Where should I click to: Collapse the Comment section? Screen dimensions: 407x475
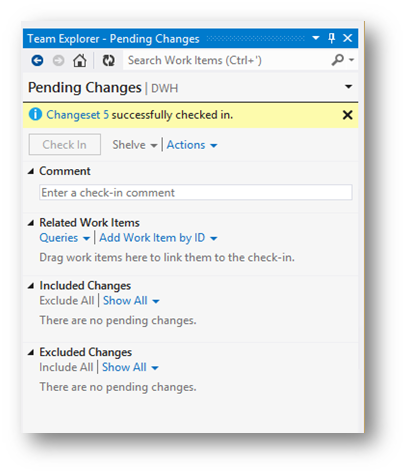point(31,171)
